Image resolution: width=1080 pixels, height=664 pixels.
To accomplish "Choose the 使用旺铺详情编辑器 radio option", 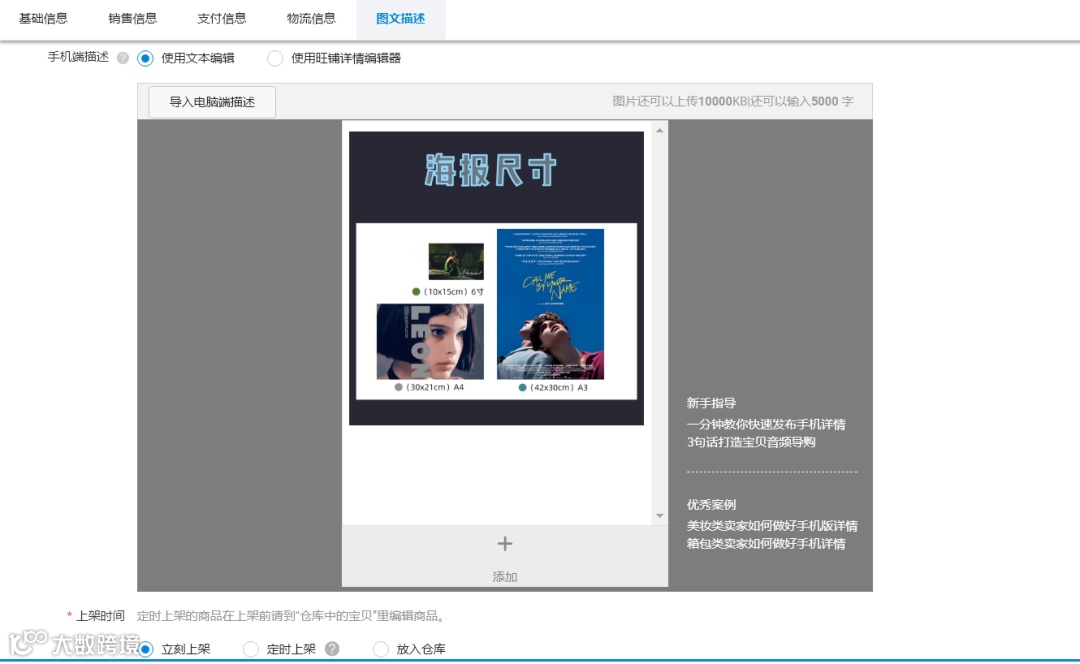I will tap(275, 59).
